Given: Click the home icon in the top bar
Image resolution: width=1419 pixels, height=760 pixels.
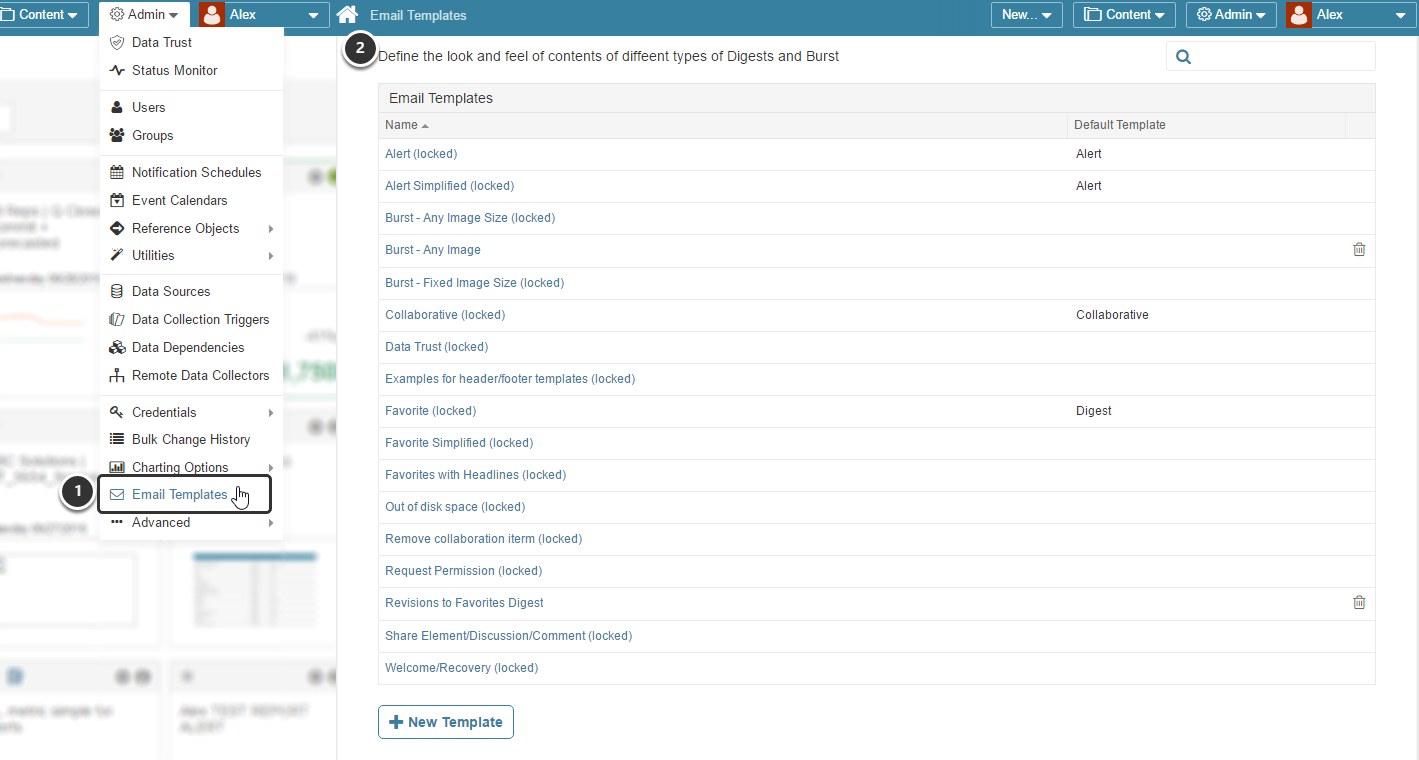Looking at the screenshot, I should pos(346,15).
